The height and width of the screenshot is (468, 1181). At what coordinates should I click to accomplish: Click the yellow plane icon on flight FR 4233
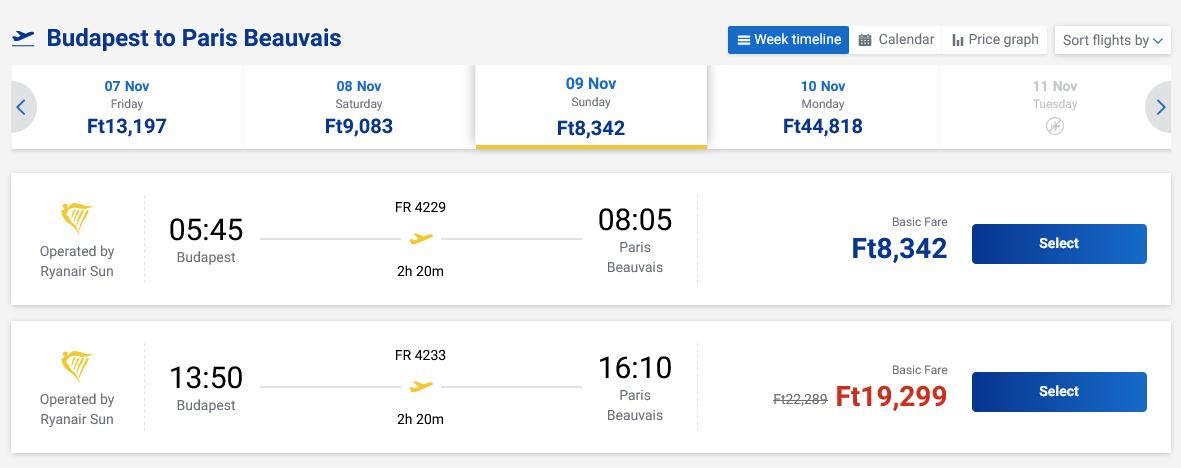[421, 386]
